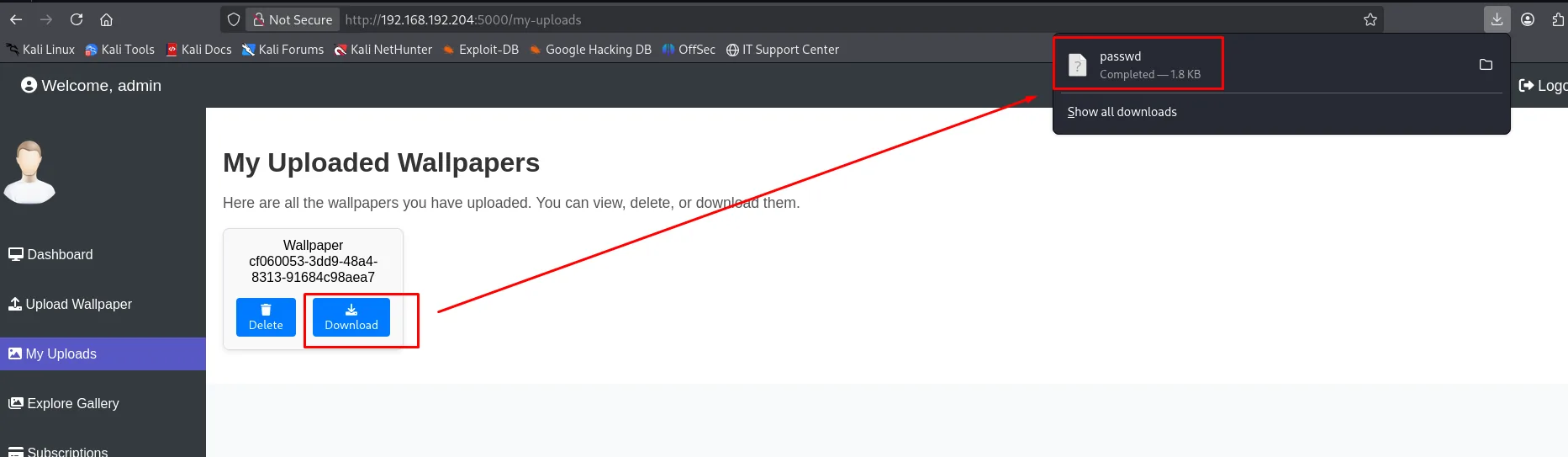
Task: Select My Uploads in the sidebar
Action: tap(103, 353)
